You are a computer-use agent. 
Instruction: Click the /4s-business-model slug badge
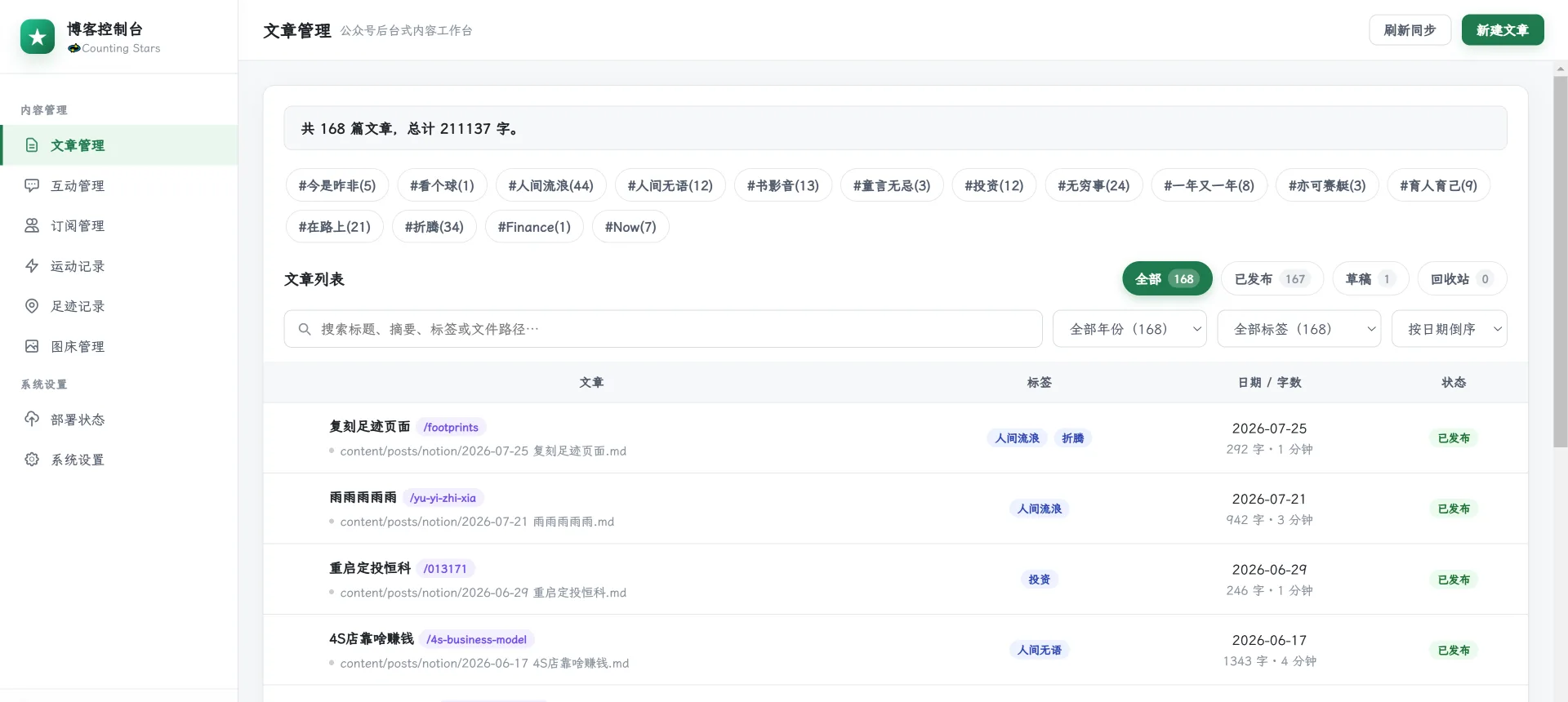(x=477, y=639)
